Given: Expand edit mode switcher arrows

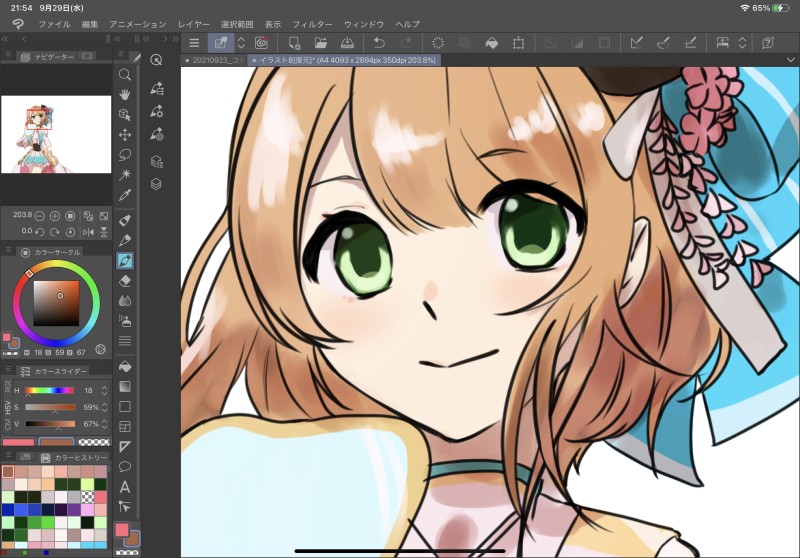Looking at the screenshot, I should tap(241, 43).
